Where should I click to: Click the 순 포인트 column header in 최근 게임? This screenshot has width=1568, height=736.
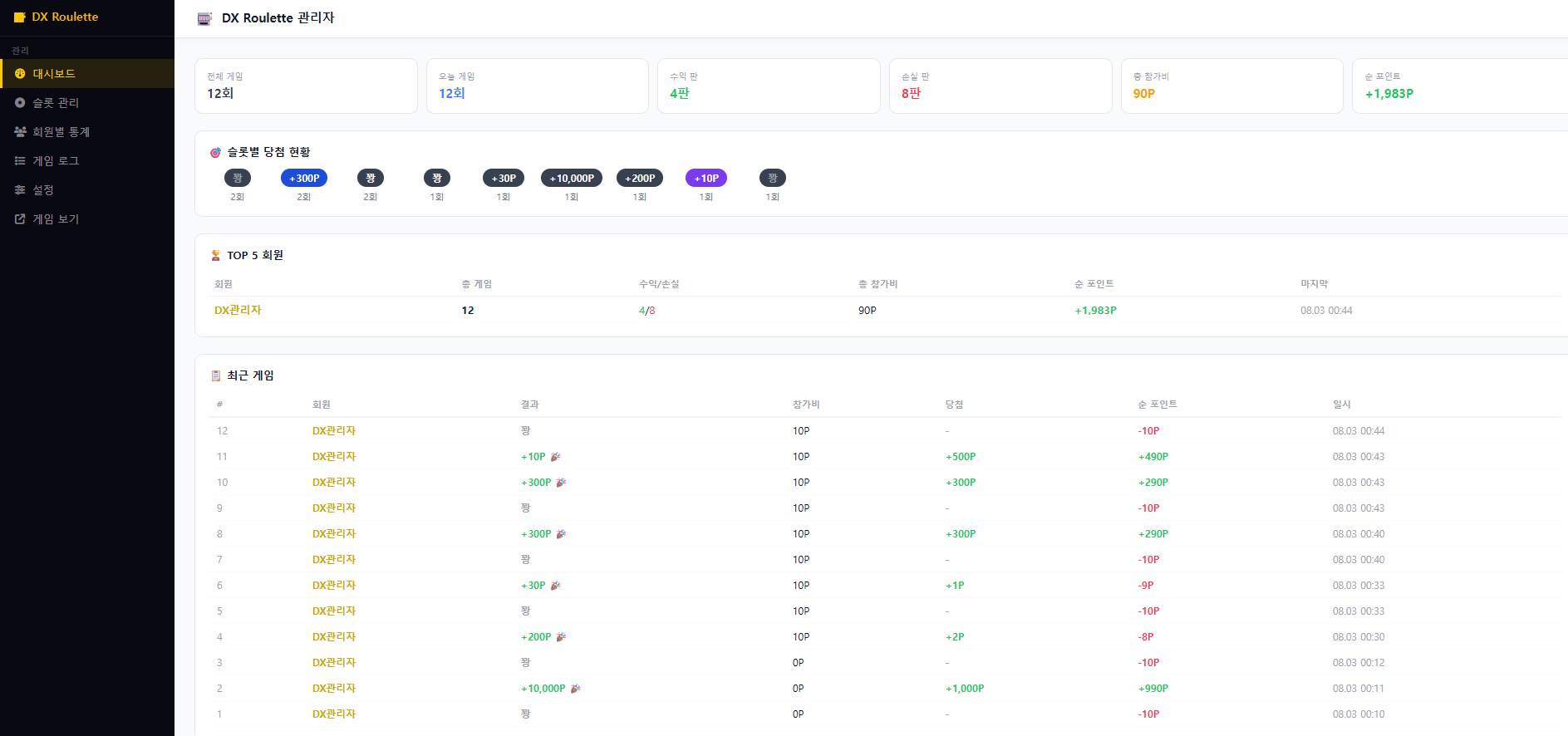pyautogui.click(x=1158, y=405)
